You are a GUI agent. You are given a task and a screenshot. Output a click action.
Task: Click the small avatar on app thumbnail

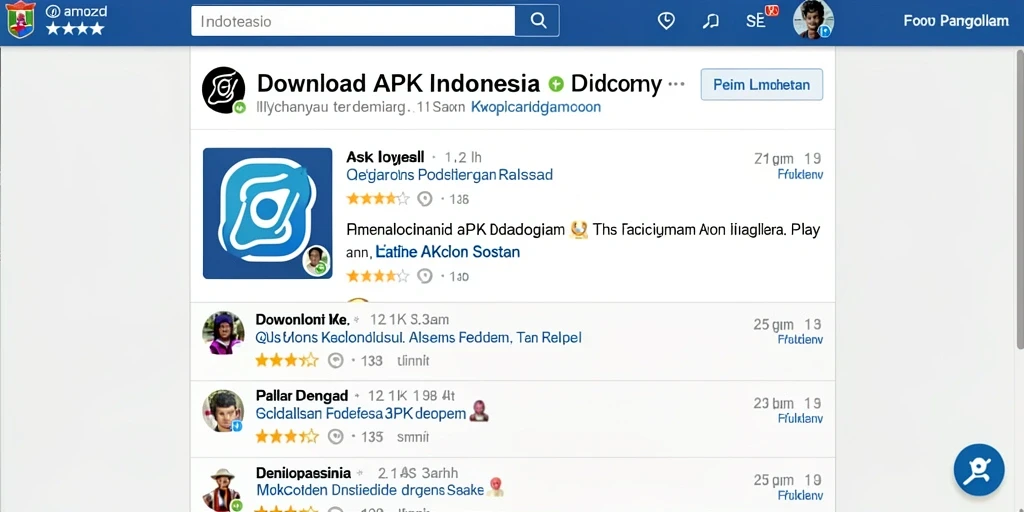coord(316,260)
